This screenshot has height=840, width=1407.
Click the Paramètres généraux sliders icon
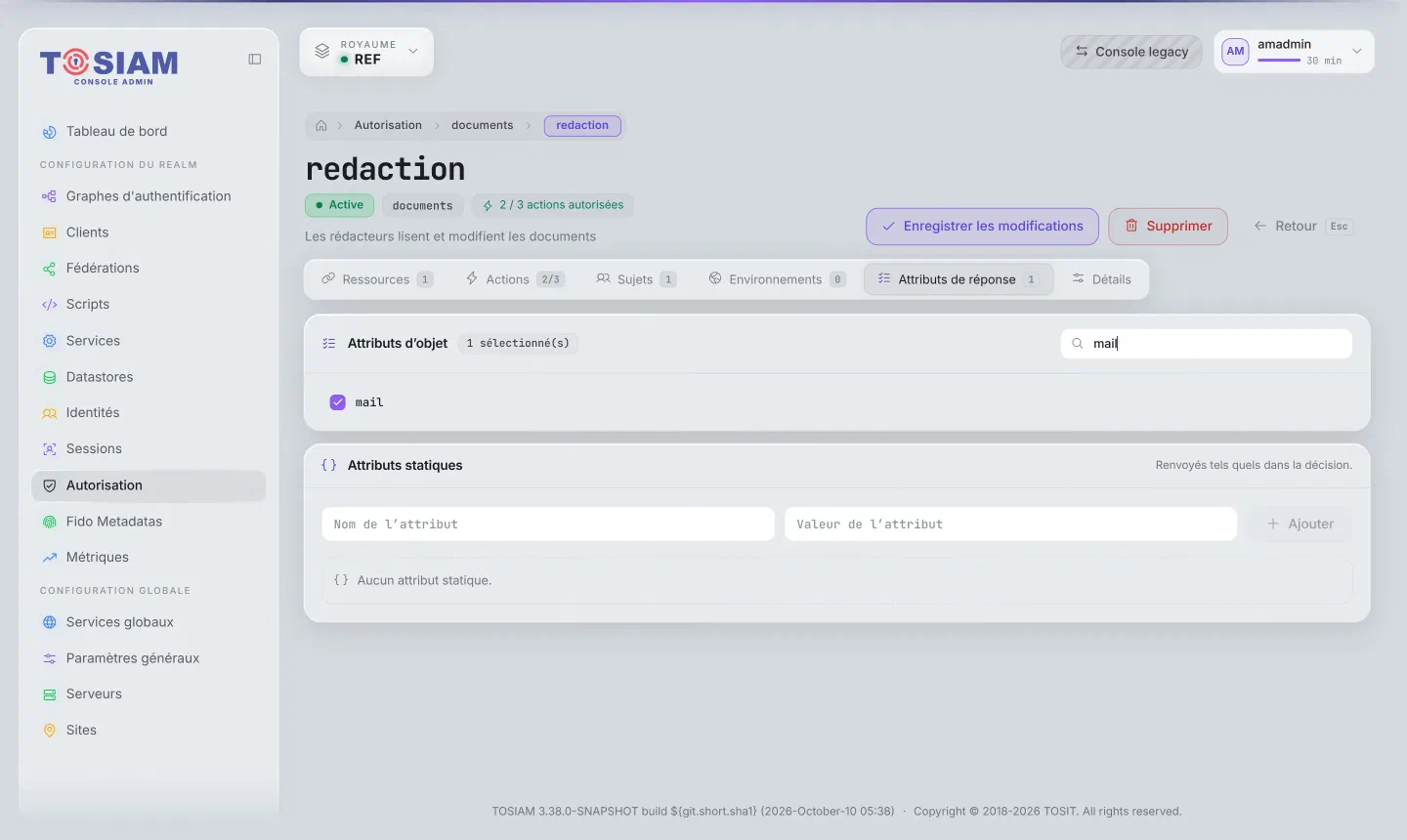coord(50,658)
